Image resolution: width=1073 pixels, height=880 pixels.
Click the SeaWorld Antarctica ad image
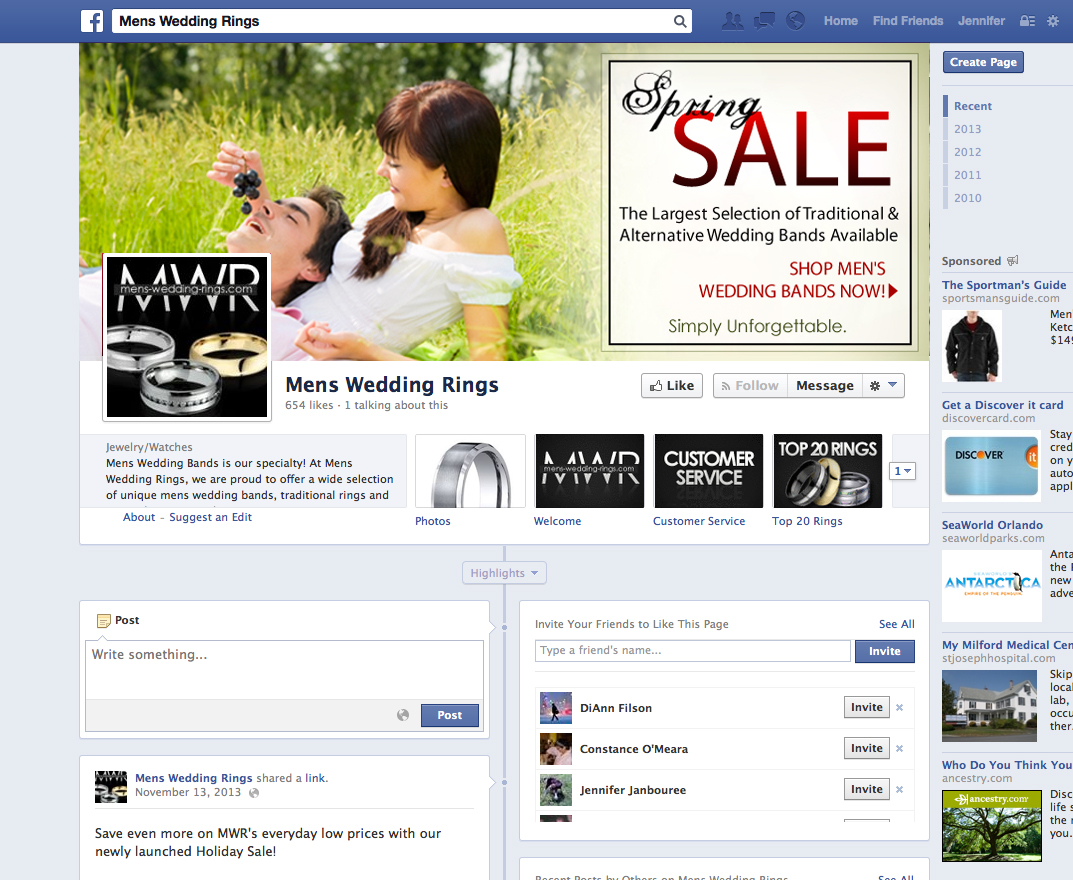point(992,586)
